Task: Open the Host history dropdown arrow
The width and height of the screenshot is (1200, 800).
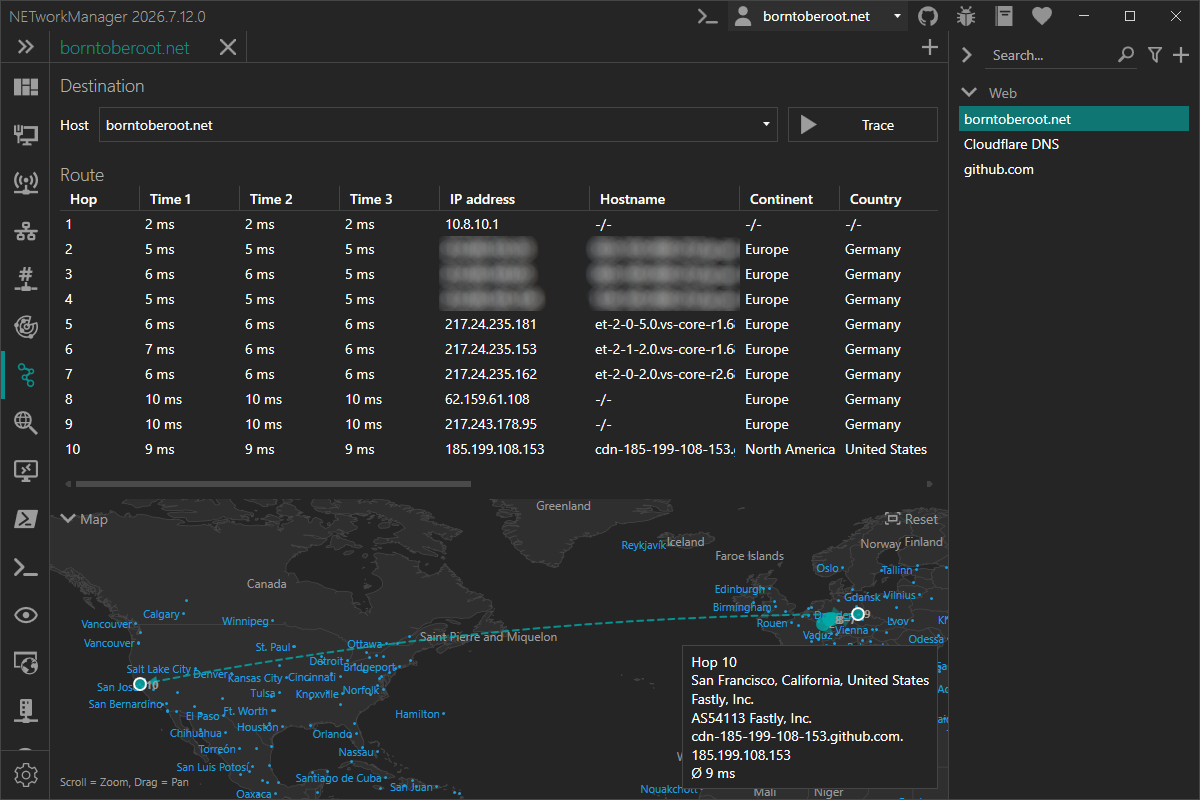Action: pyautogui.click(x=767, y=125)
